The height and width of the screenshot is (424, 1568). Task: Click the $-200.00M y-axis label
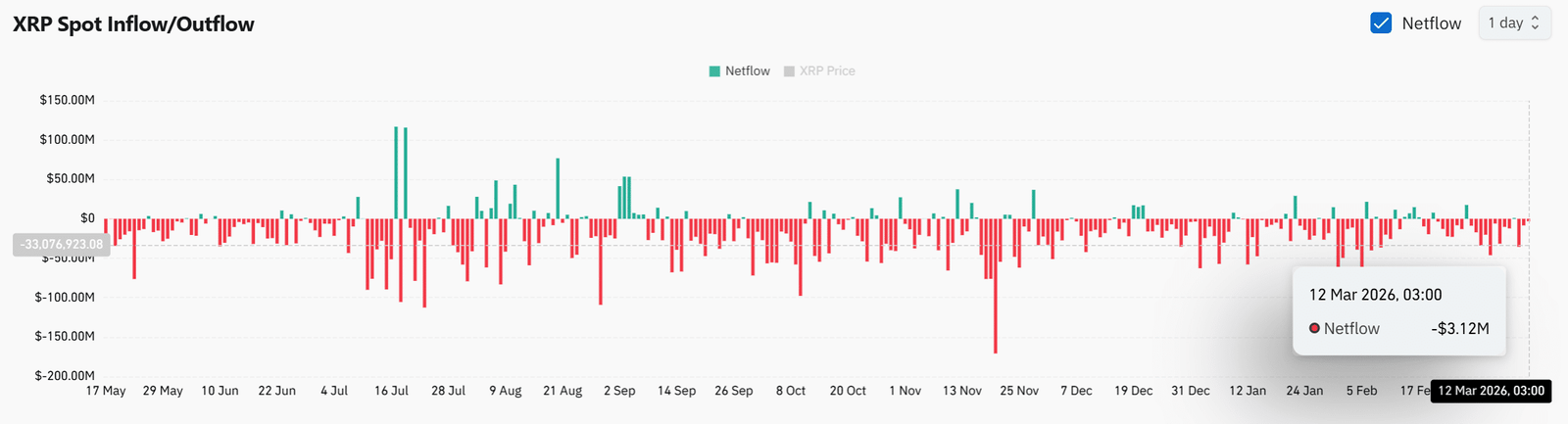click(65, 375)
